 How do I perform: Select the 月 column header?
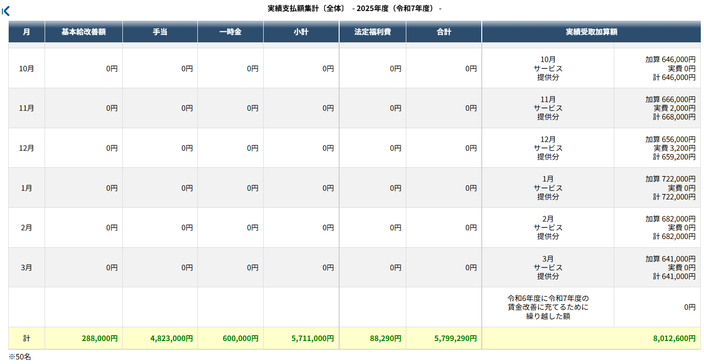point(26,32)
